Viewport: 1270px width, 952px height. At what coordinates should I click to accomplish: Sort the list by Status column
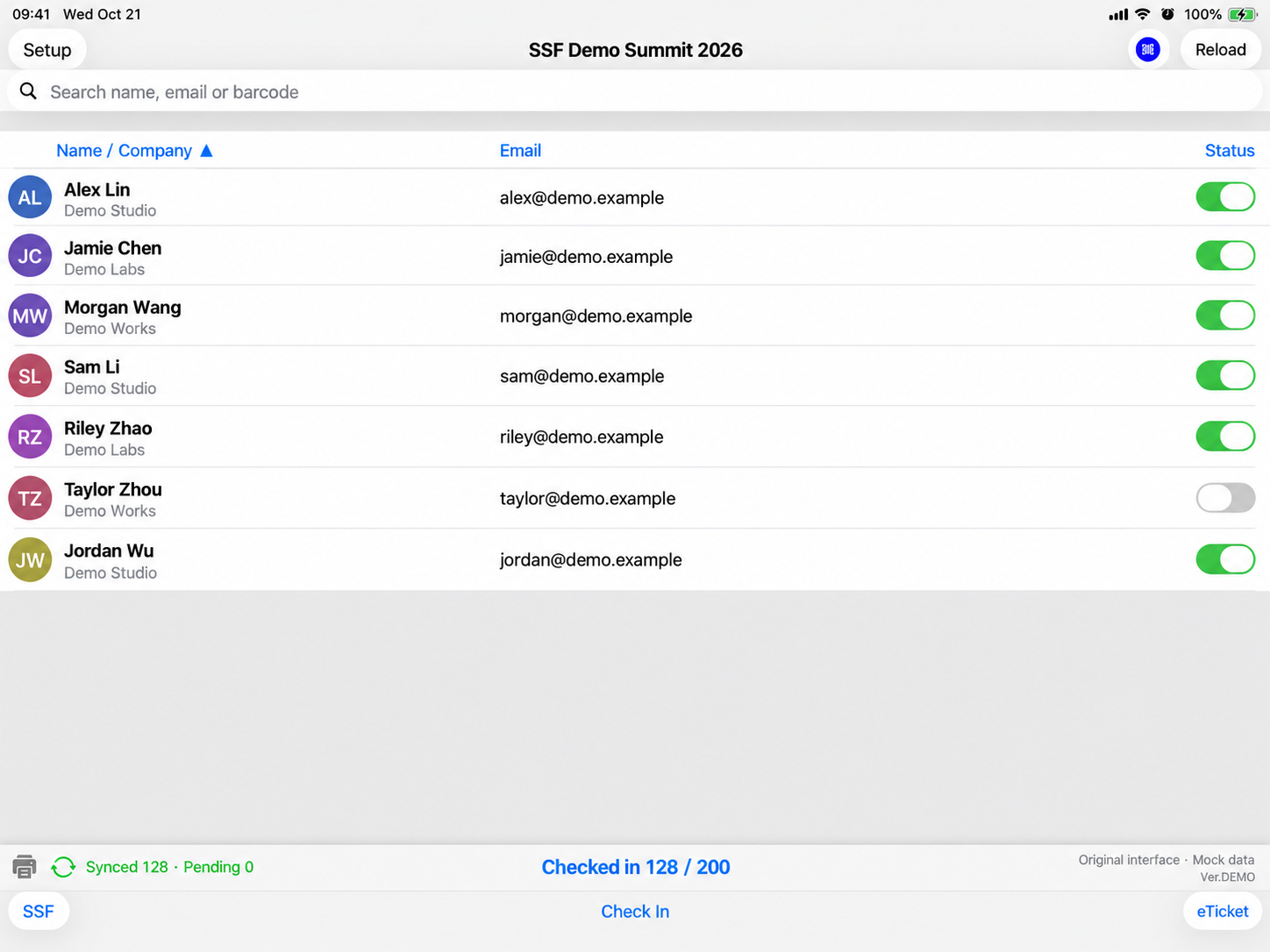pyautogui.click(x=1230, y=151)
